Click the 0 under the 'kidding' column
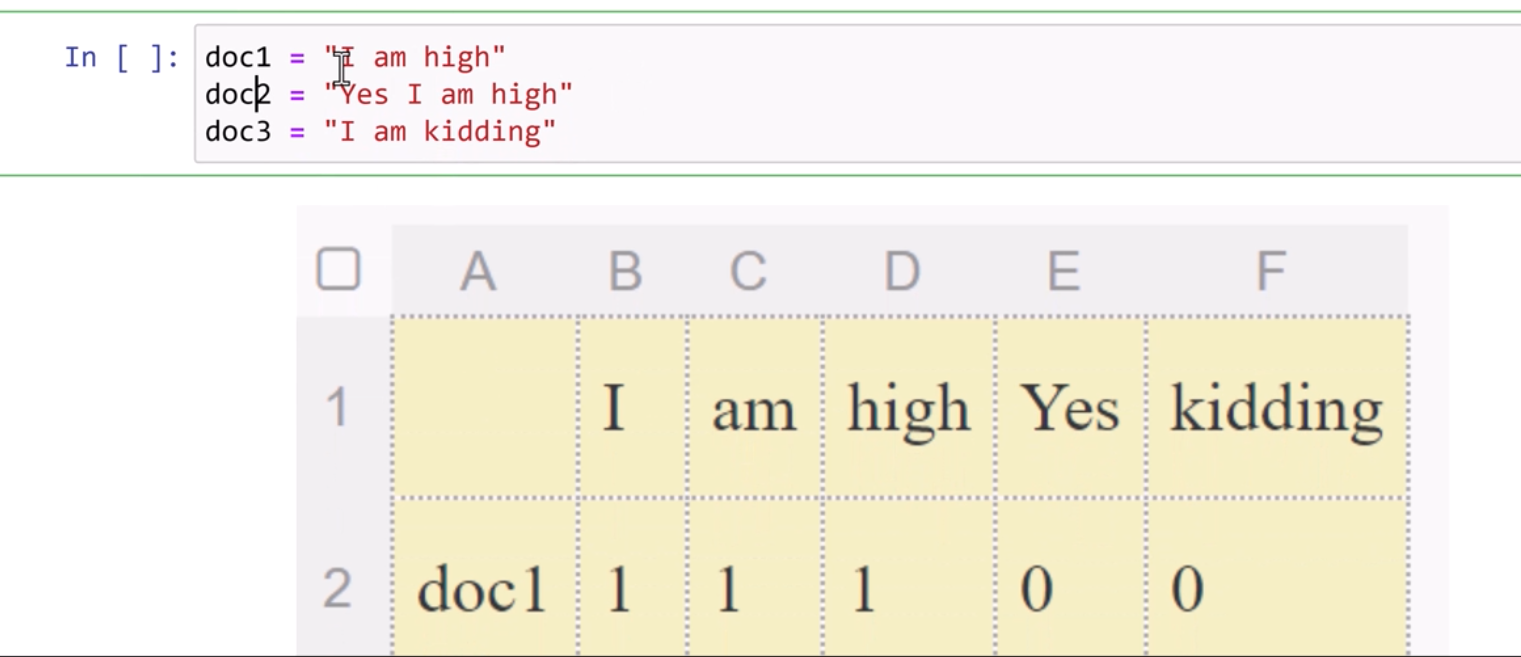This screenshot has width=1521, height=657. pyautogui.click(x=1187, y=589)
